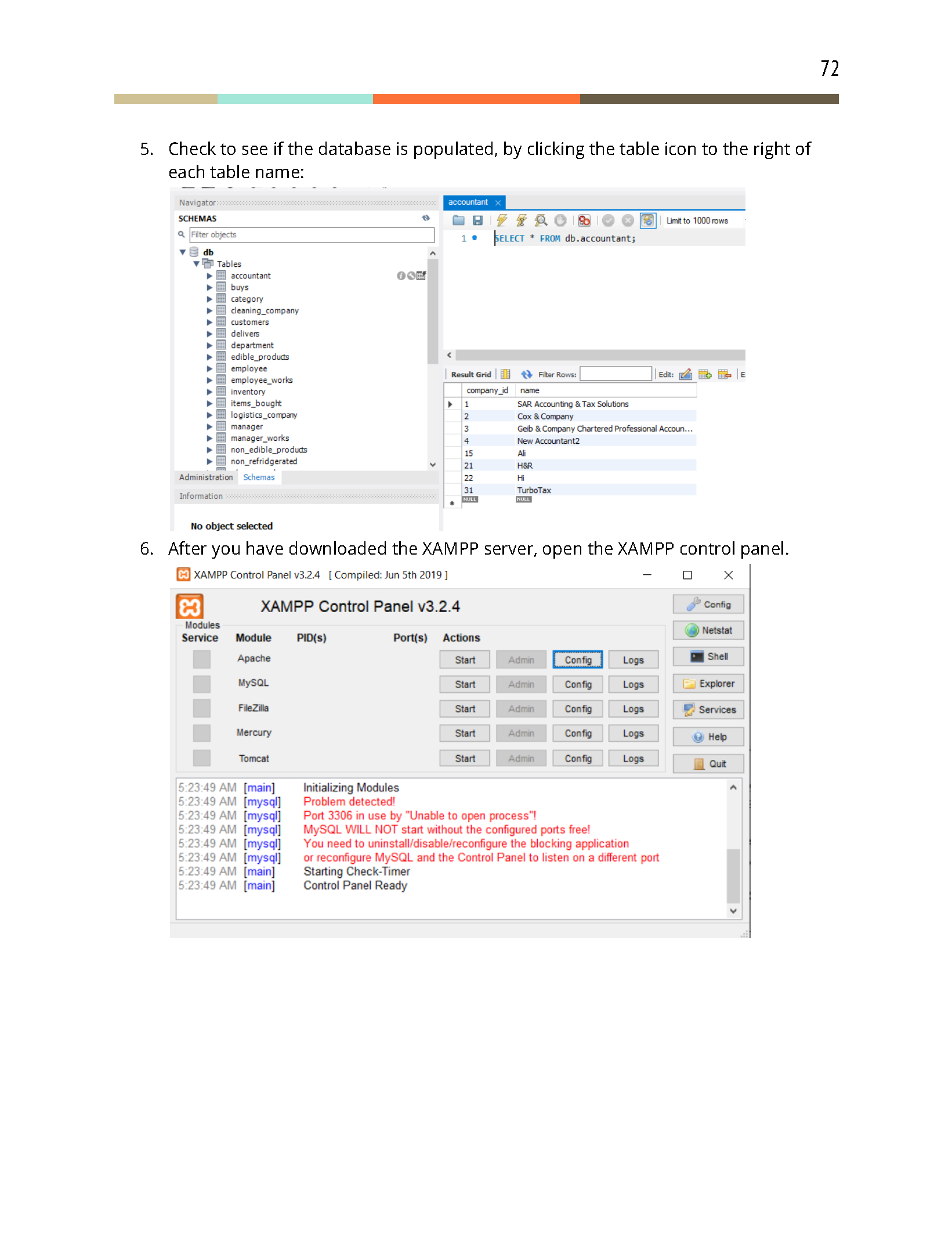Click the Explain query magnifier icon

541,220
